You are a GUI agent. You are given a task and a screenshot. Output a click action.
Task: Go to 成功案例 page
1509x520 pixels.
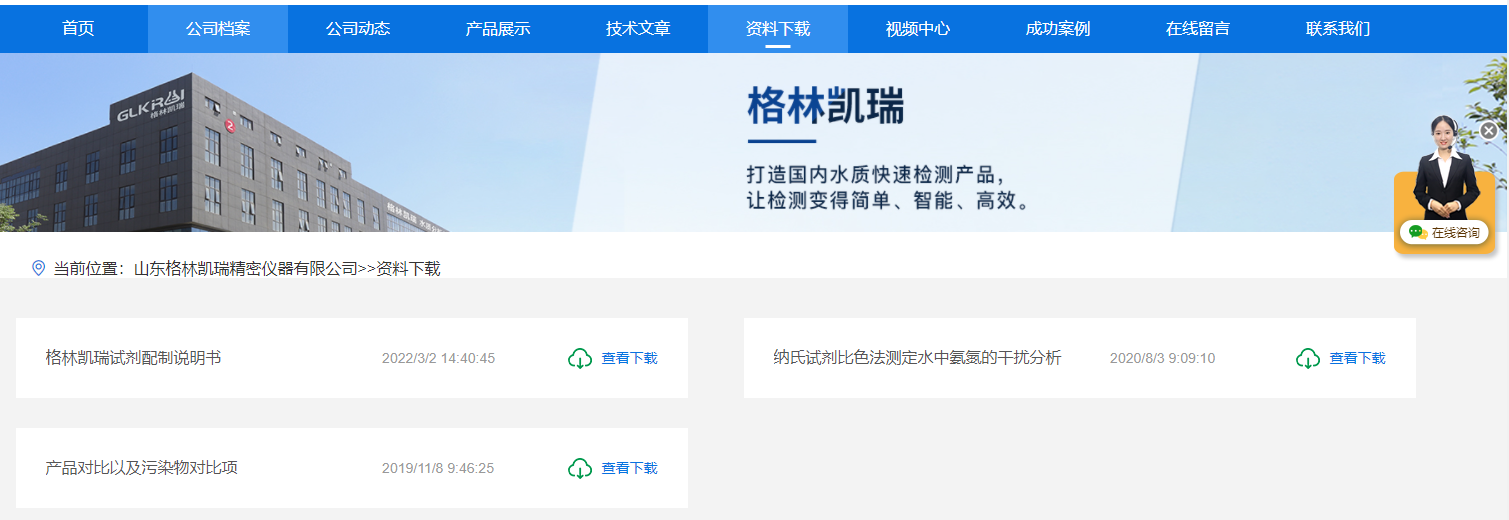coord(1058,29)
